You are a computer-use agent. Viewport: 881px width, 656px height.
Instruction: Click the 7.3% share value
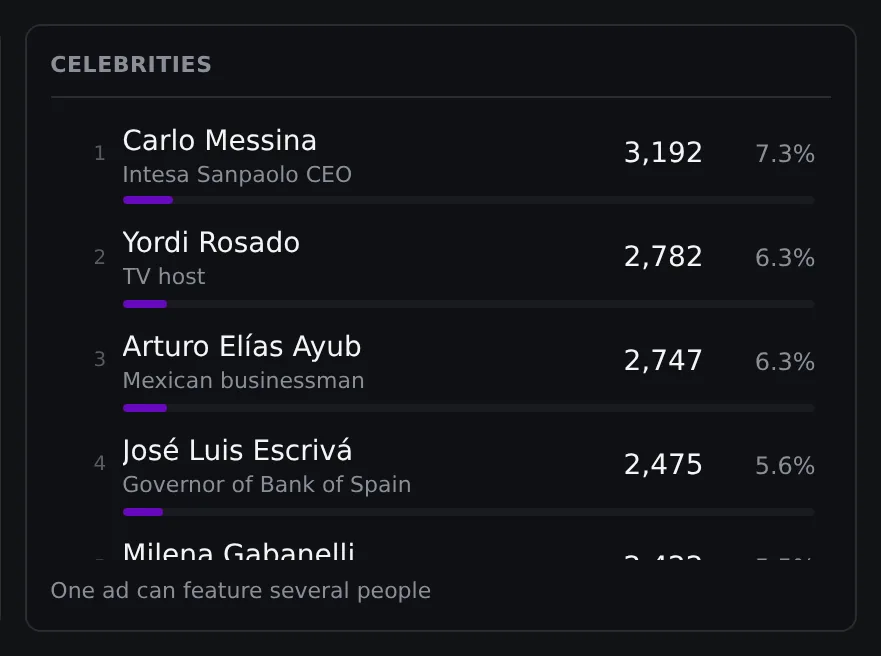click(x=785, y=154)
